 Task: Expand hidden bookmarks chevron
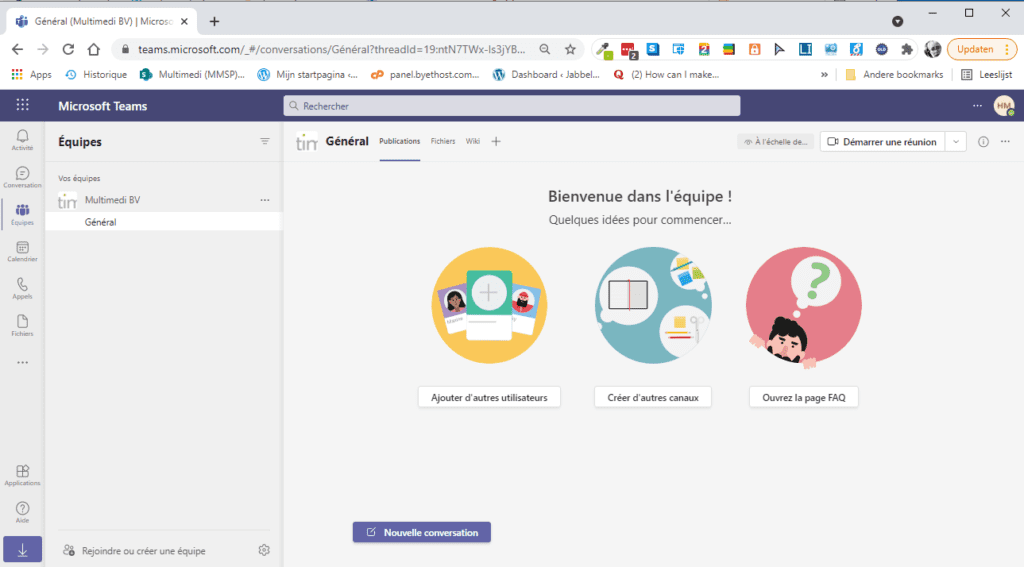(x=824, y=74)
